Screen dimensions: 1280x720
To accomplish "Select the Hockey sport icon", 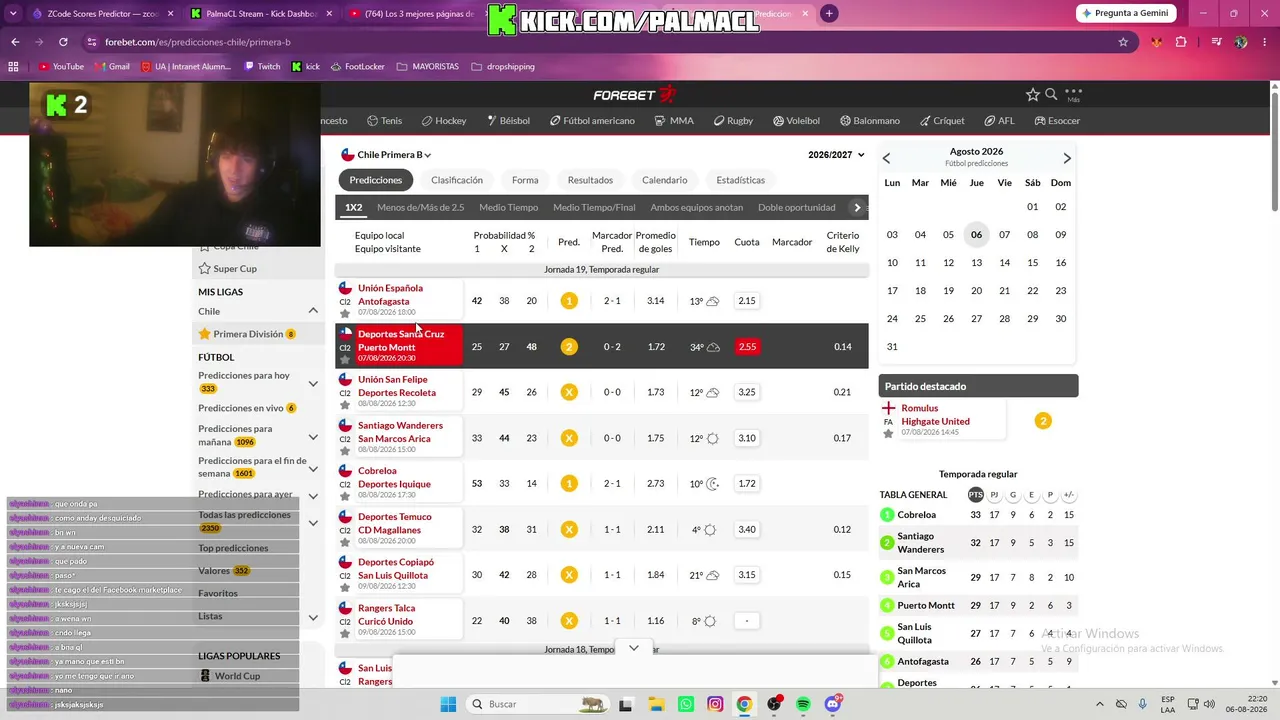I will 427,121.
